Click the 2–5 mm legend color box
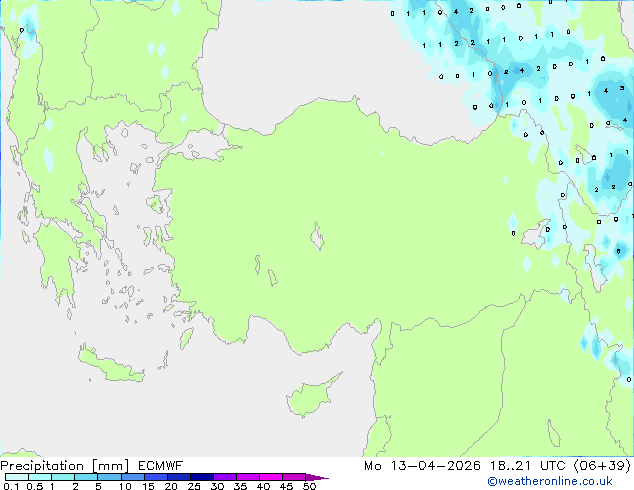634x490 pixels. coord(86,477)
